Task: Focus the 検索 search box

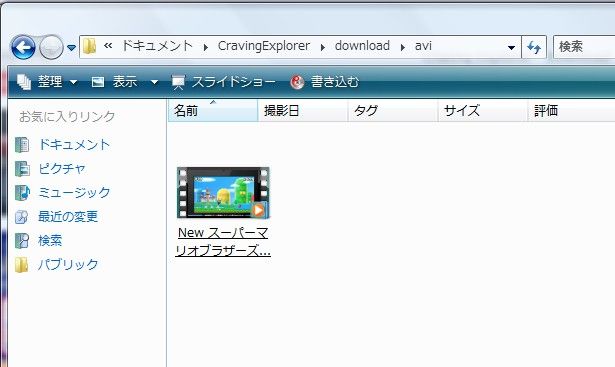Action: point(584,47)
